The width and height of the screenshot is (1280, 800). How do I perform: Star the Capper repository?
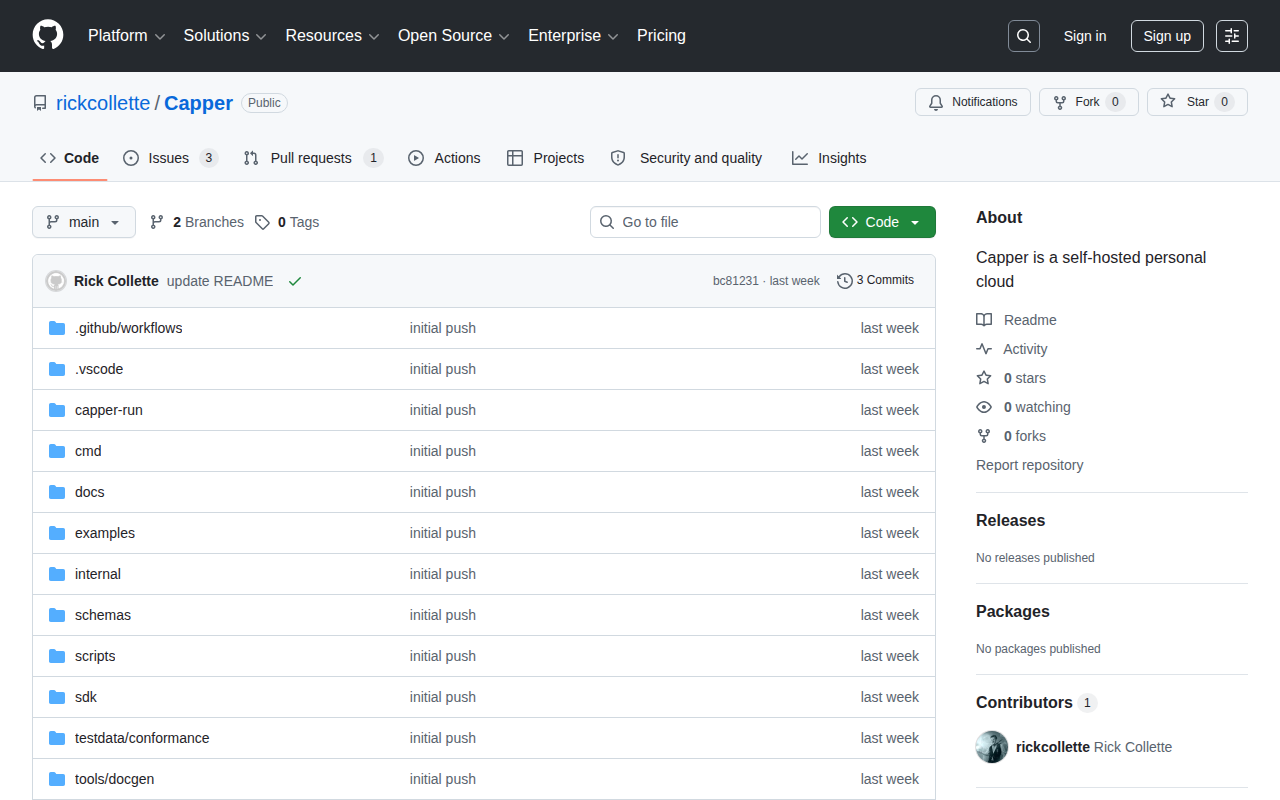pyautogui.click(x=1197, y=102)
